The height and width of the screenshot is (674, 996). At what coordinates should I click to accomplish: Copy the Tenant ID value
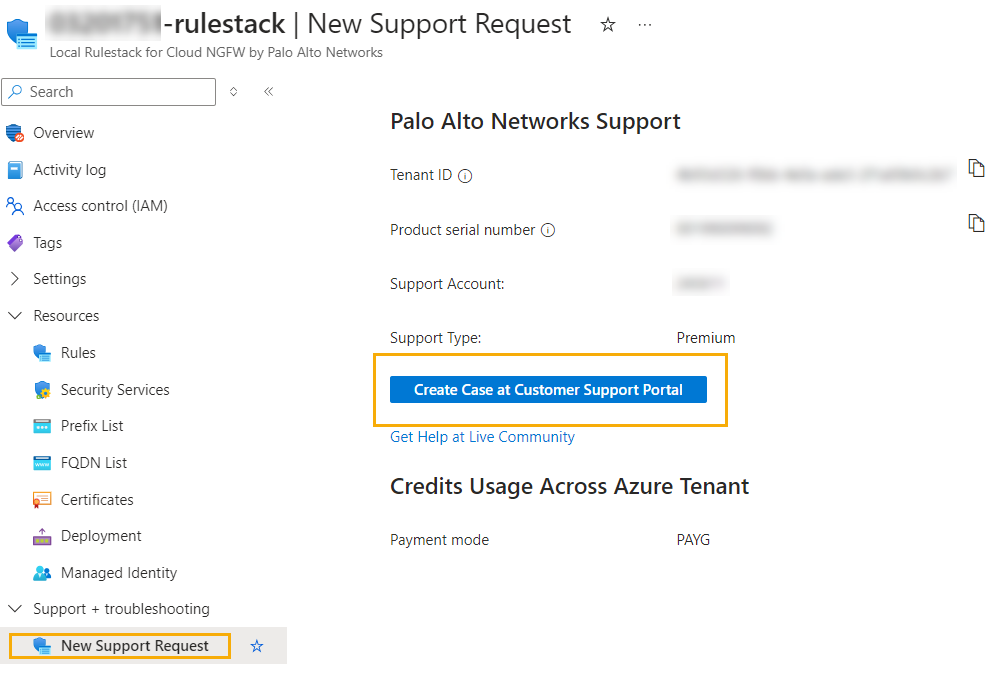[x=976, y=167]
